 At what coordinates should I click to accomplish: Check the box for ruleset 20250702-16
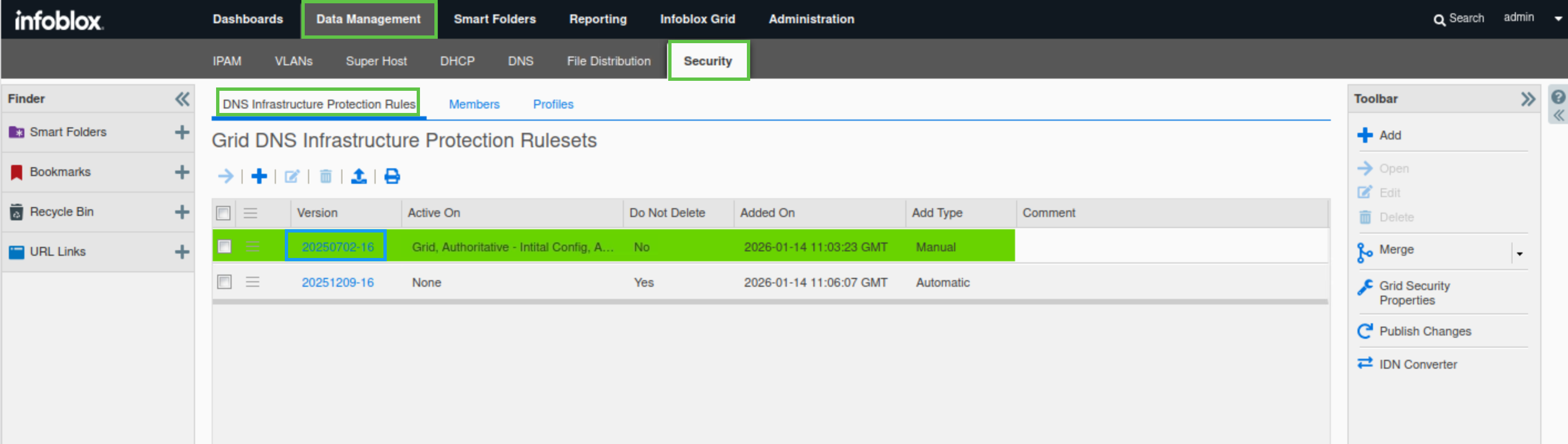(x=224, y=246)
